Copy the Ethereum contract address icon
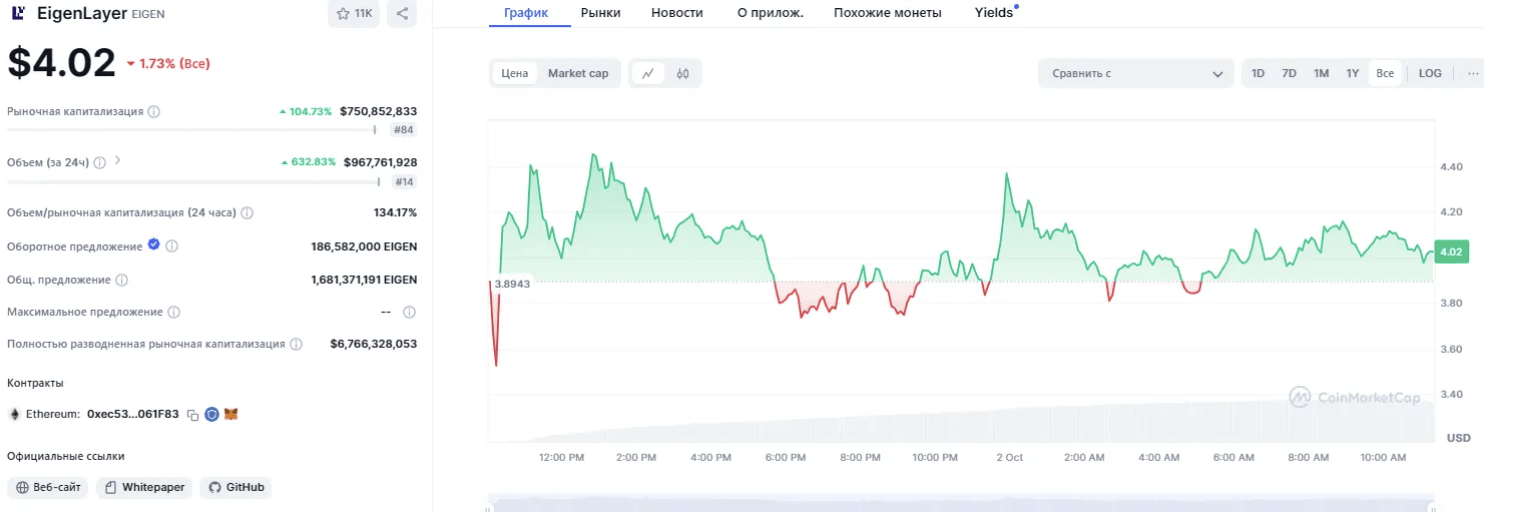The width and height of the screenshot is (1514, 512). pyautogui.click(x=193, y=414)
